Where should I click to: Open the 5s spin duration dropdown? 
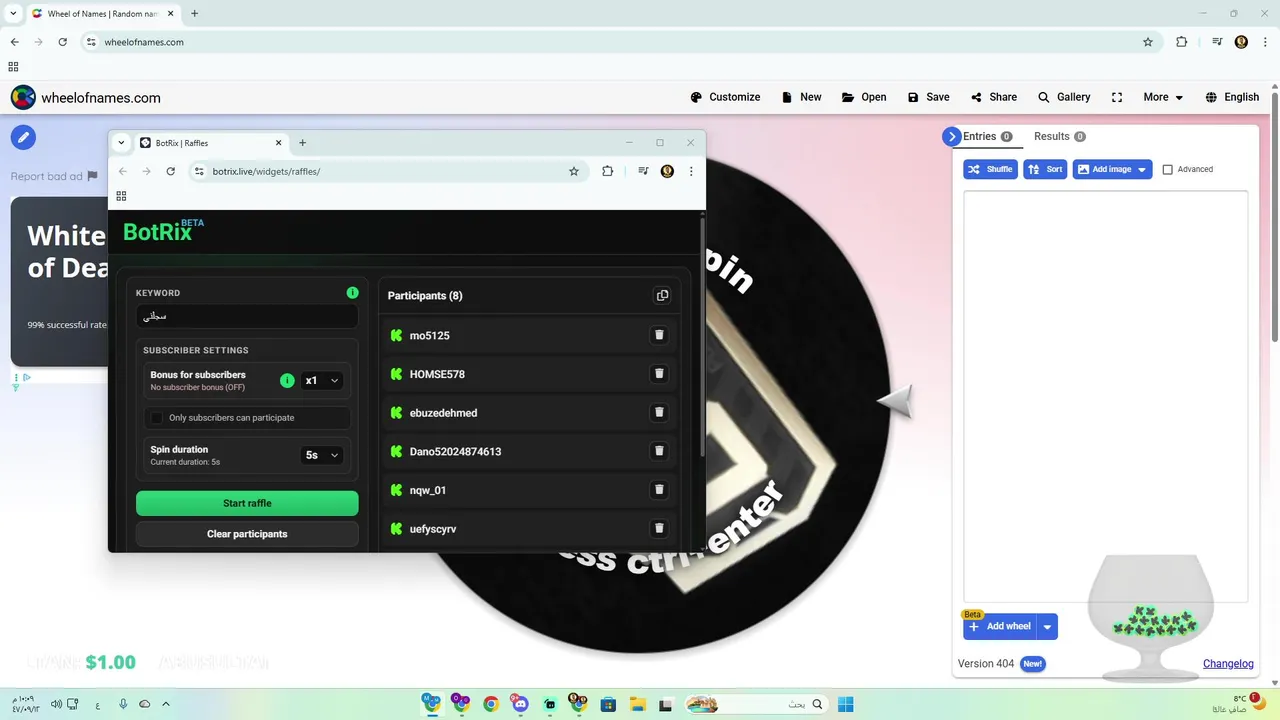coord(322,455)
